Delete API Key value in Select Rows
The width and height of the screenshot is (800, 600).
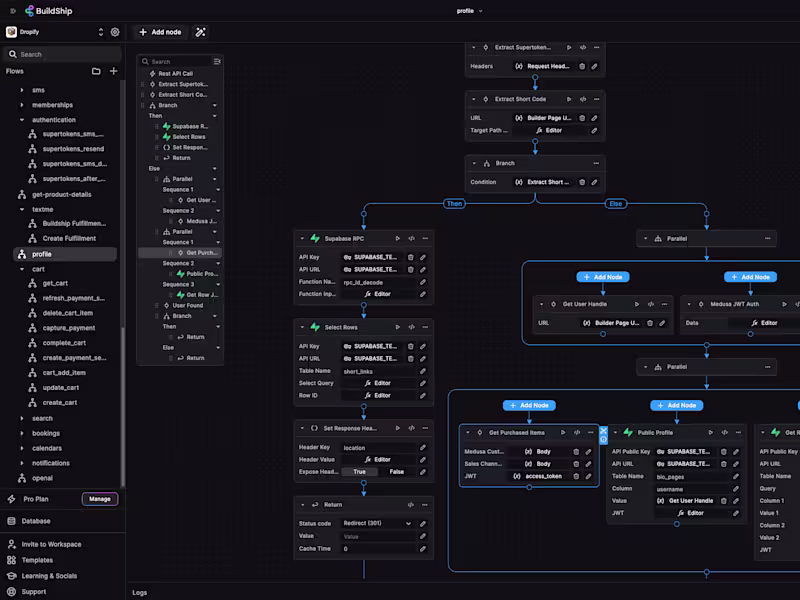pos(411,346)
